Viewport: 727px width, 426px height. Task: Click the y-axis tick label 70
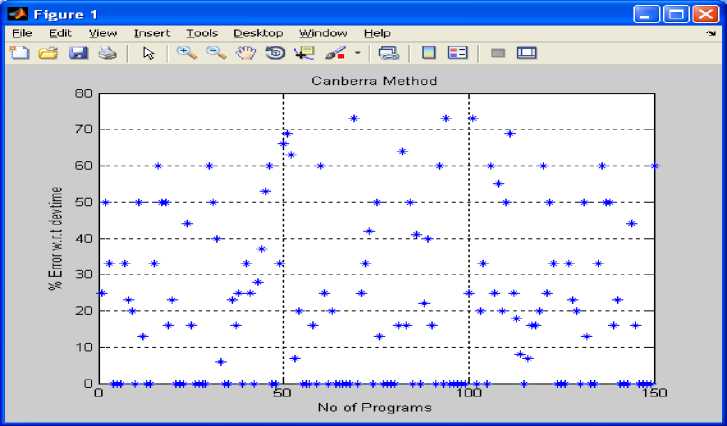pos(83,129)
